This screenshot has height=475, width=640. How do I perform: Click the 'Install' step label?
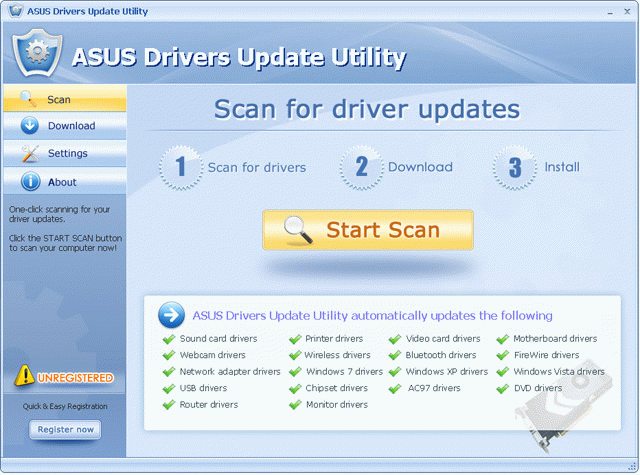562,167
